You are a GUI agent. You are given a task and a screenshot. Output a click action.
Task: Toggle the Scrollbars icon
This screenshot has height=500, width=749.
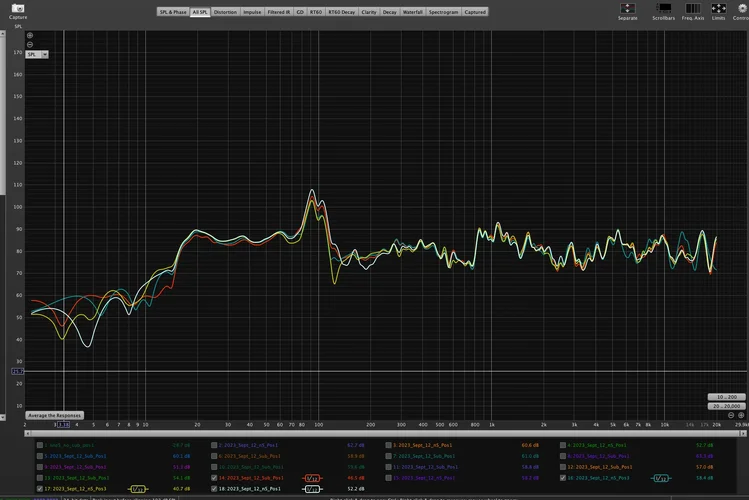(x=664, y=8)
